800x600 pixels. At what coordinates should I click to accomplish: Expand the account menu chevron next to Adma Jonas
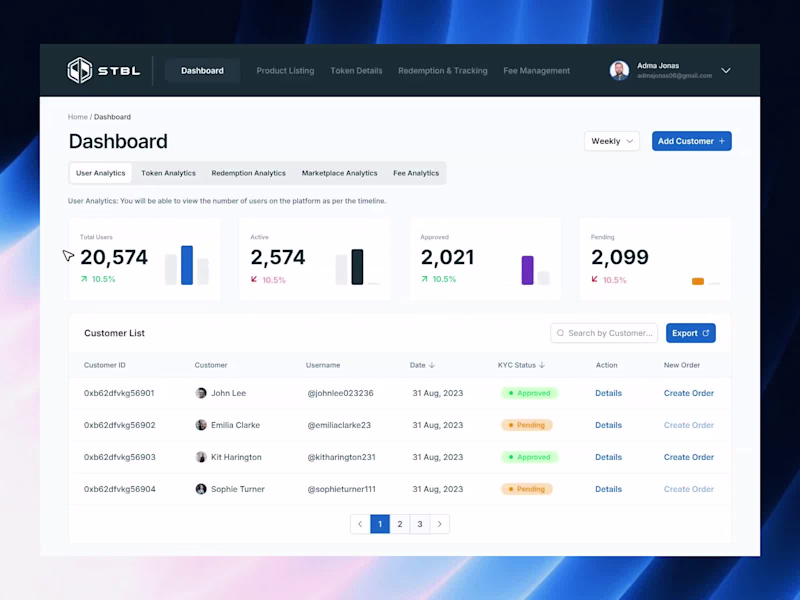tap(726, 70)
